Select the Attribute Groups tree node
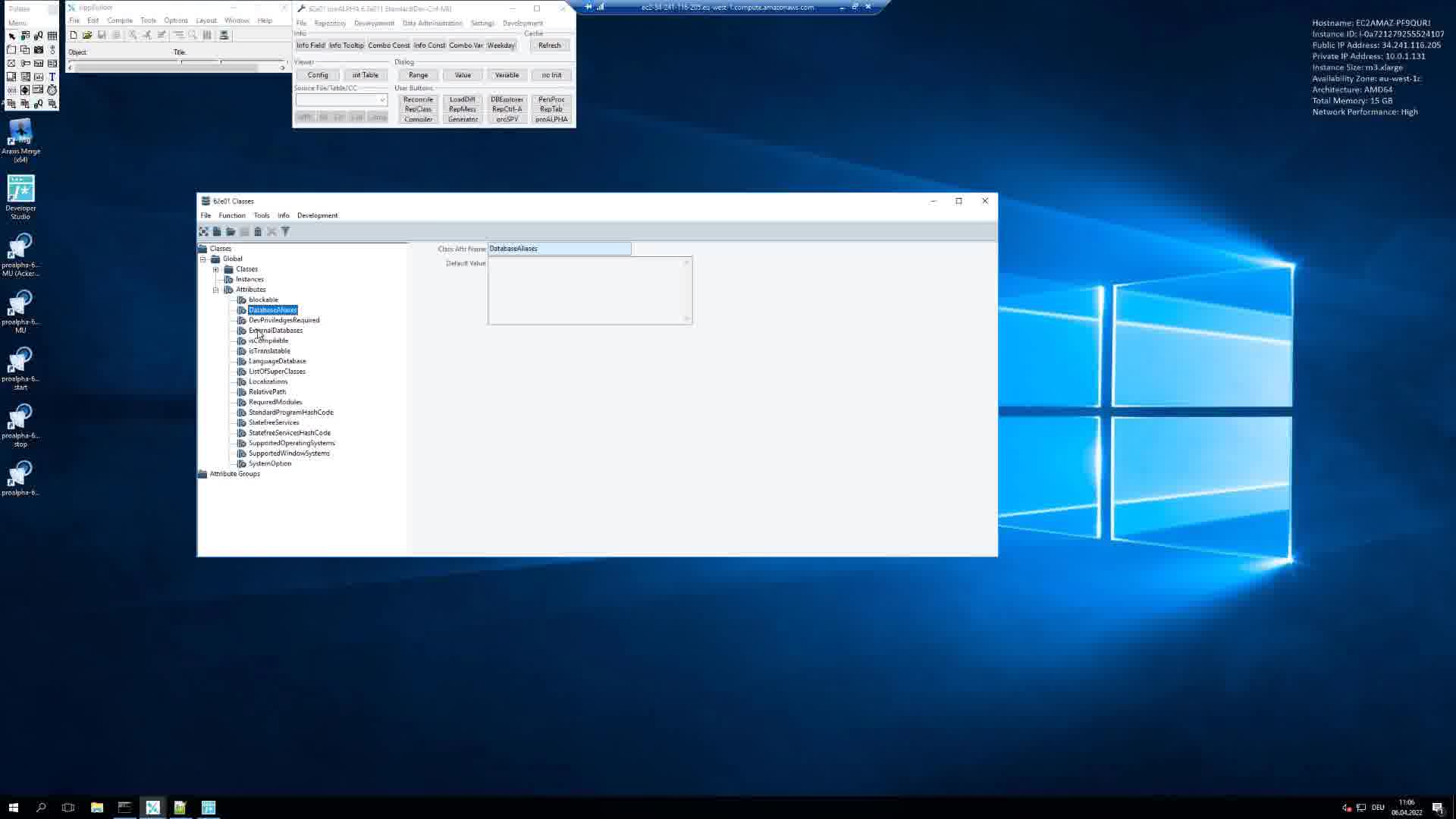This screenshot has height=819, width=1456. pyautogui.click(x=235, y=474)
